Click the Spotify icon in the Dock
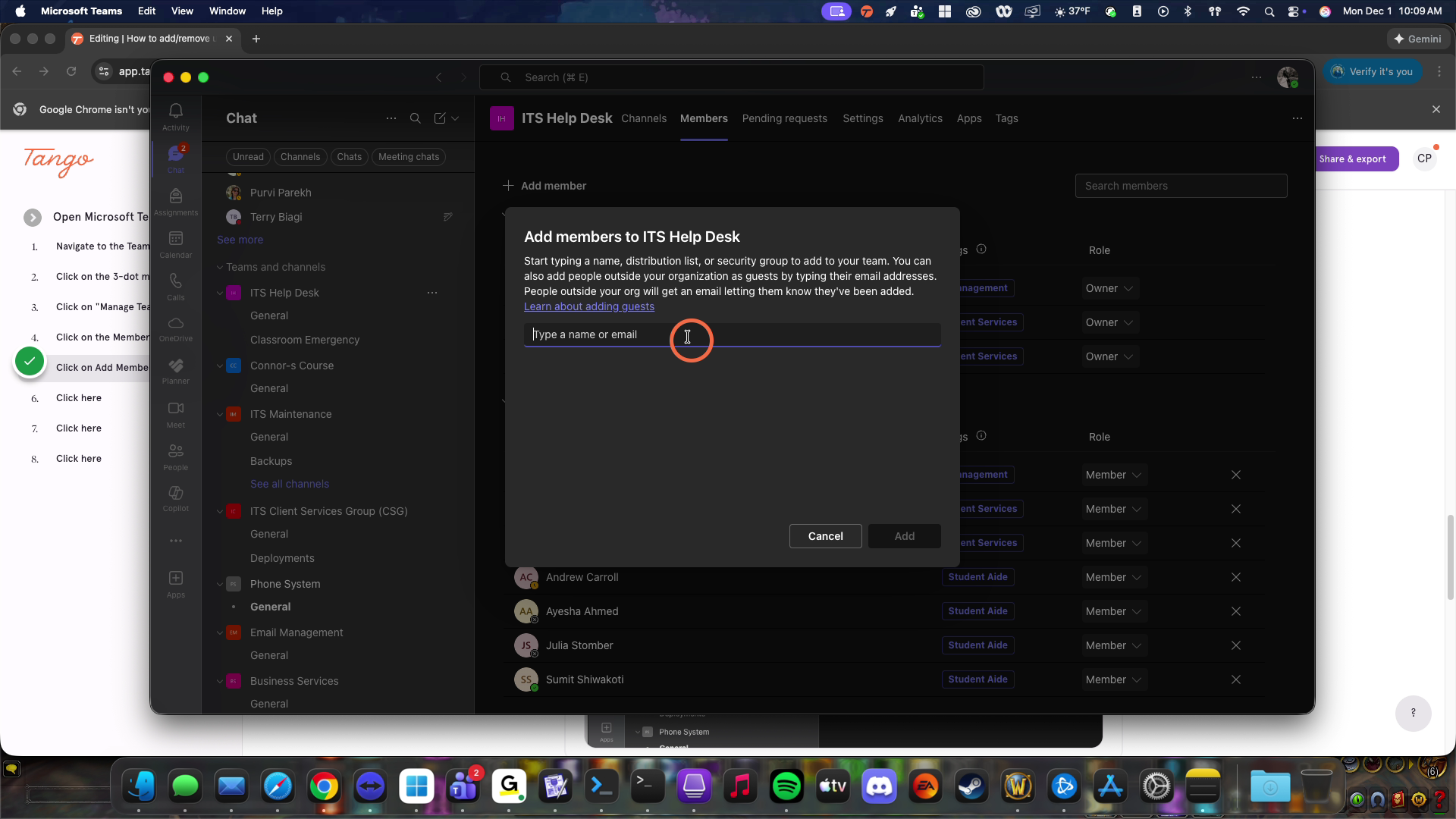1456x819 pixels. coord(786,786)
